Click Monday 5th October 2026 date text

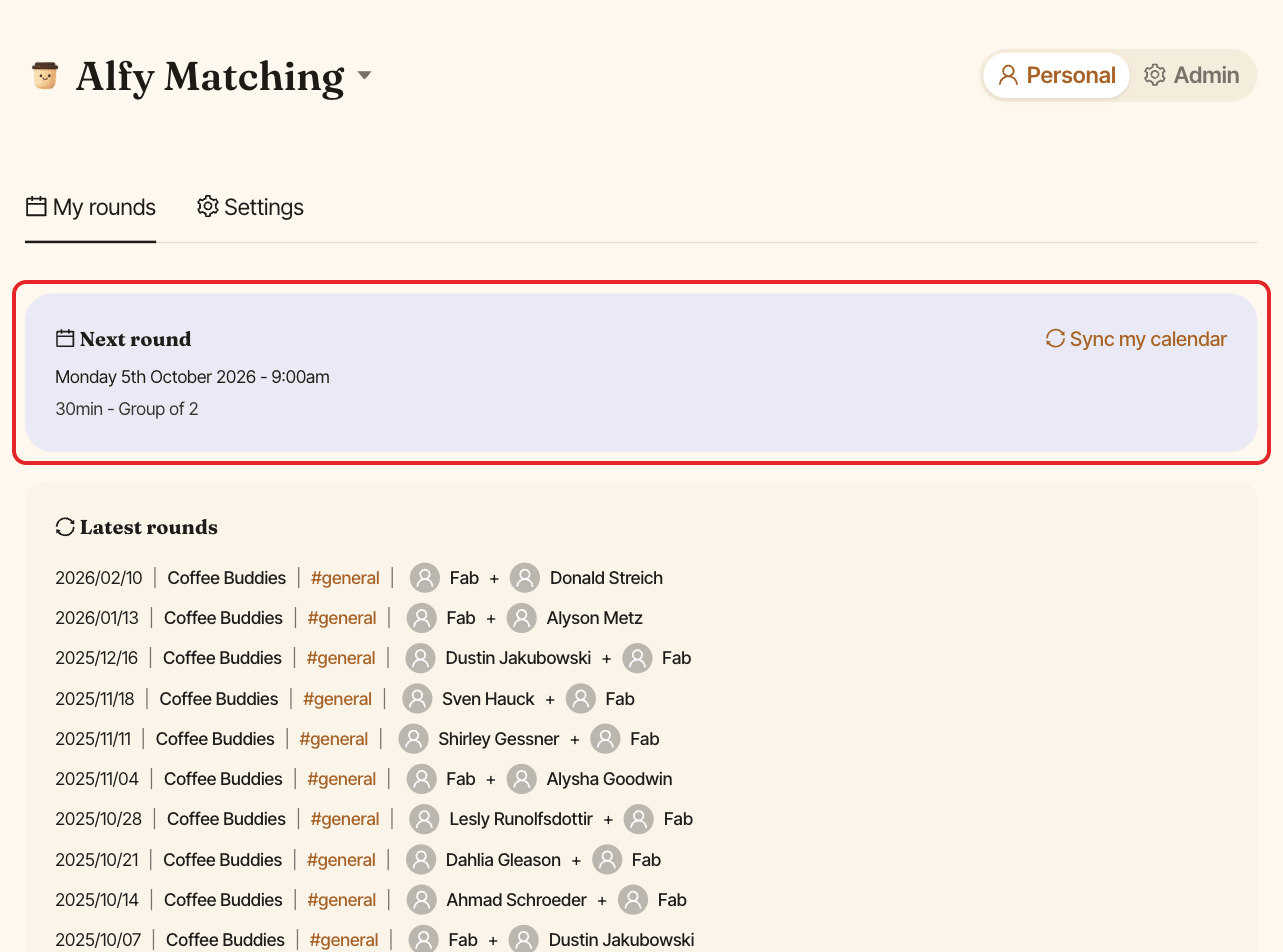[x=192, y=377]
